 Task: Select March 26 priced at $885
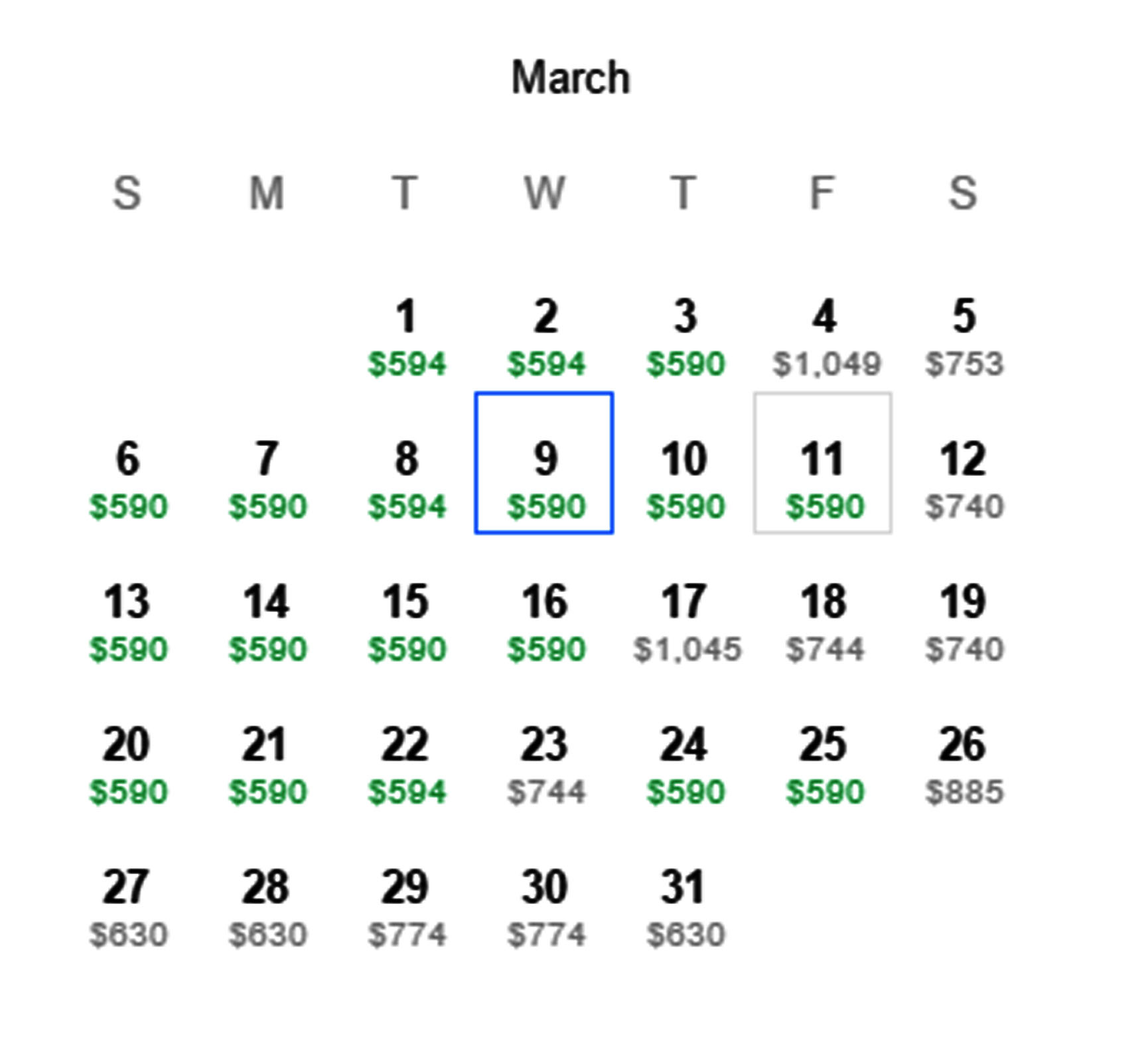(x=964, y=765)
